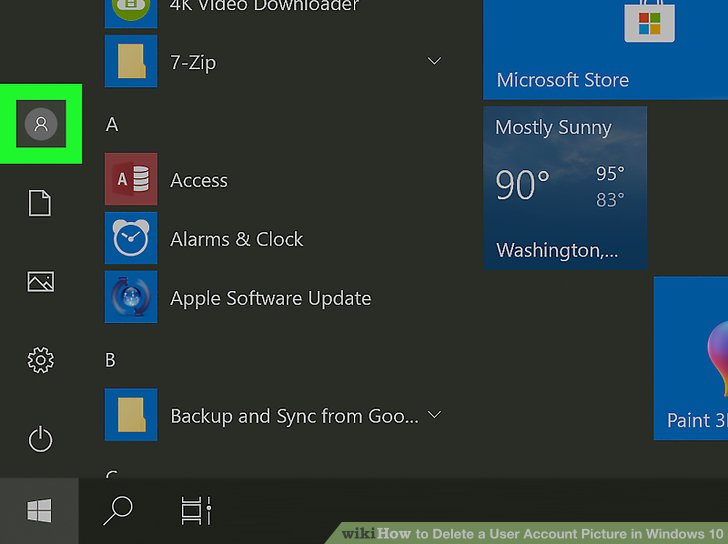The width and height of the screenshot is (728, 544).
Task: Open the Paint 3D tile
Action: click(x=691, y=358)
